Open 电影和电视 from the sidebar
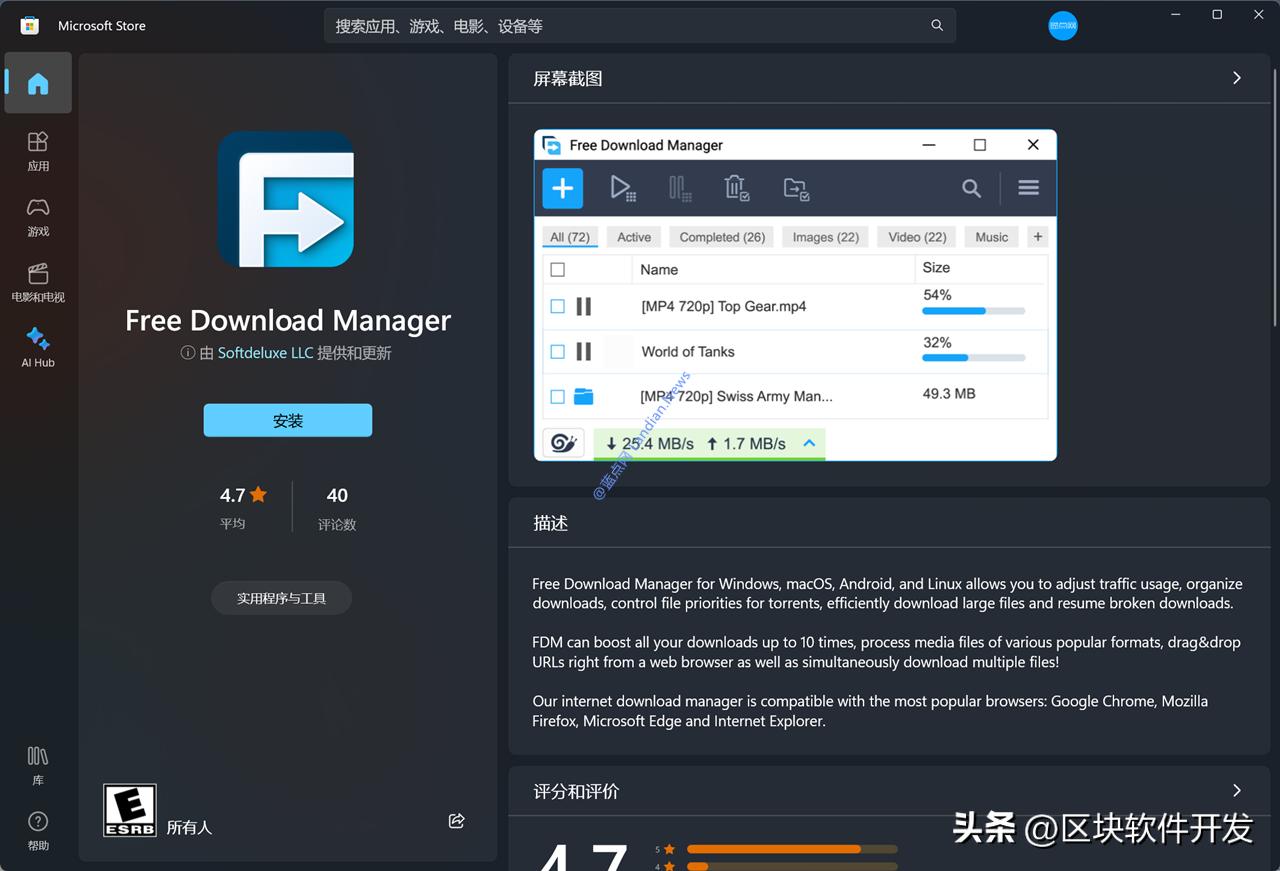1280x871 pixels. tap(37, 281)
